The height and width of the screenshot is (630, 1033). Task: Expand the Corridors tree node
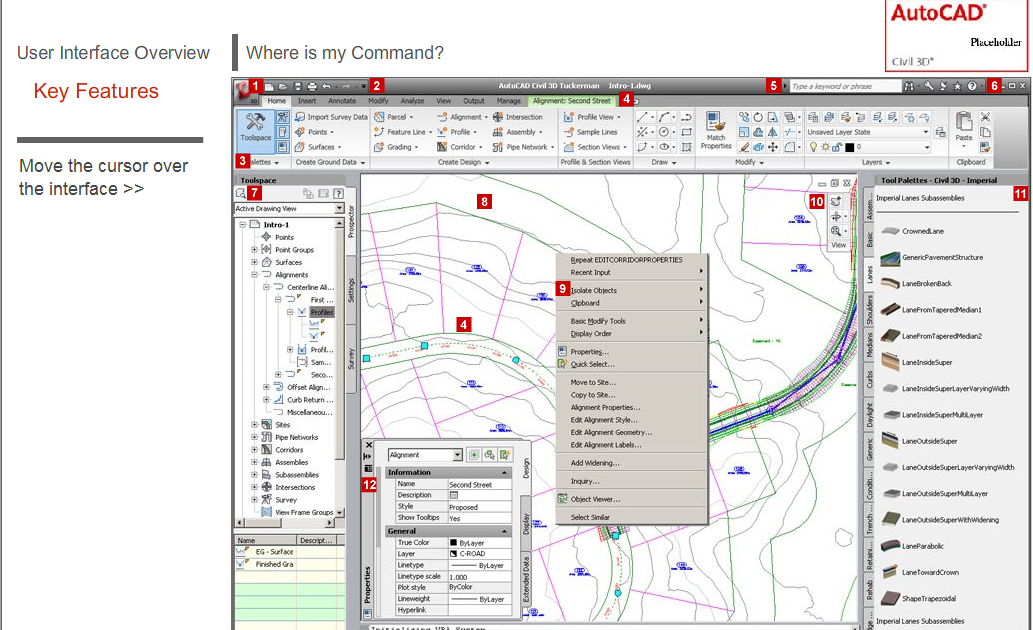click(254, 449)
